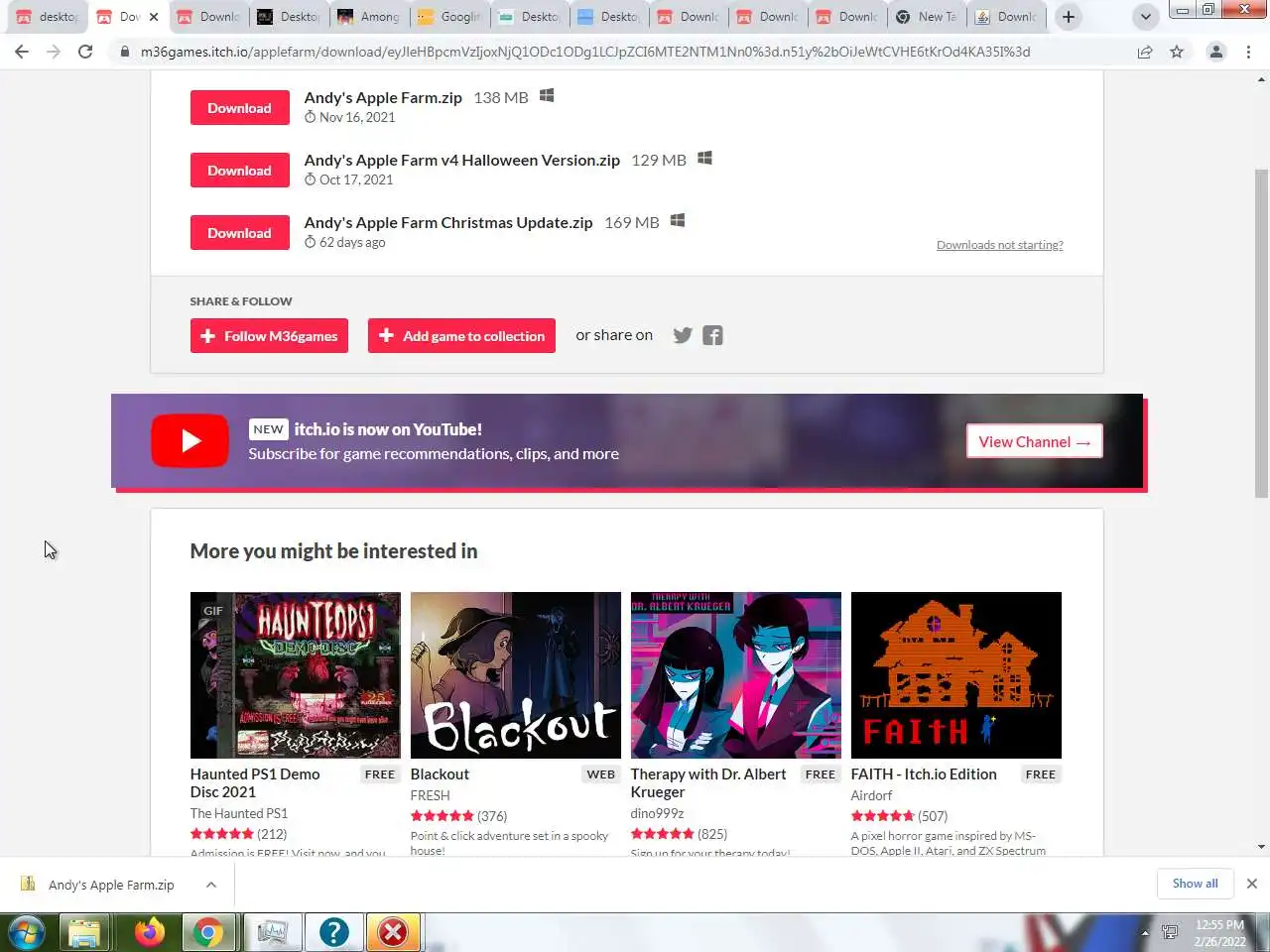Image resolution: width=1270 pixels, height=952 pixels.
Task: Click the Blackout title link
Action: click(x=440, y=774)
